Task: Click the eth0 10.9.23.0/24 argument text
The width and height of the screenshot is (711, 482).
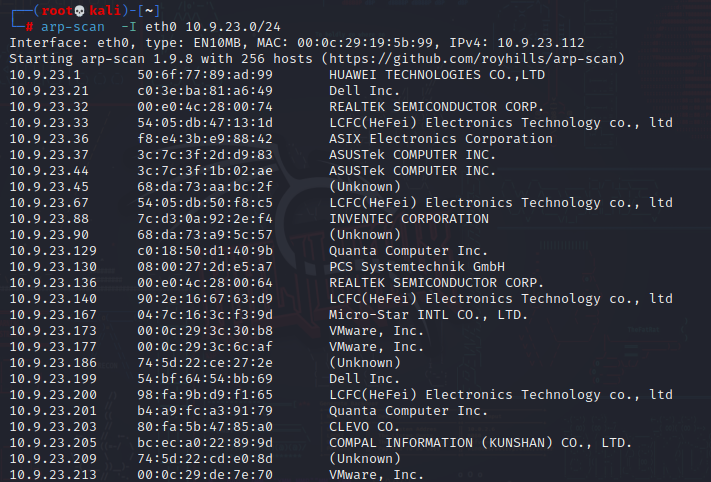Action: (x=213, y=27)
